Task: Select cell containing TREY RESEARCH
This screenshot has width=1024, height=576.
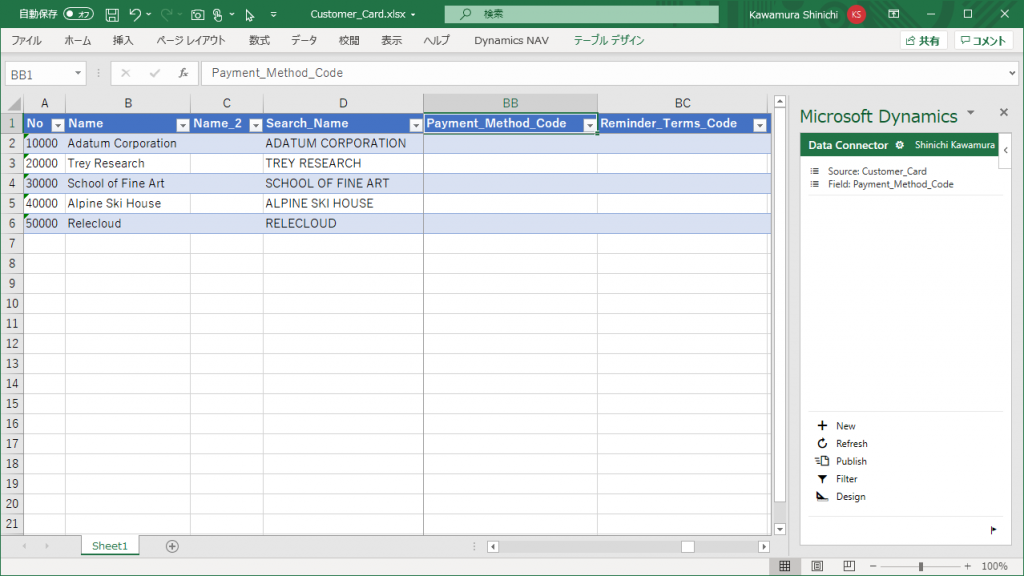Action: [x=344, y=163]
